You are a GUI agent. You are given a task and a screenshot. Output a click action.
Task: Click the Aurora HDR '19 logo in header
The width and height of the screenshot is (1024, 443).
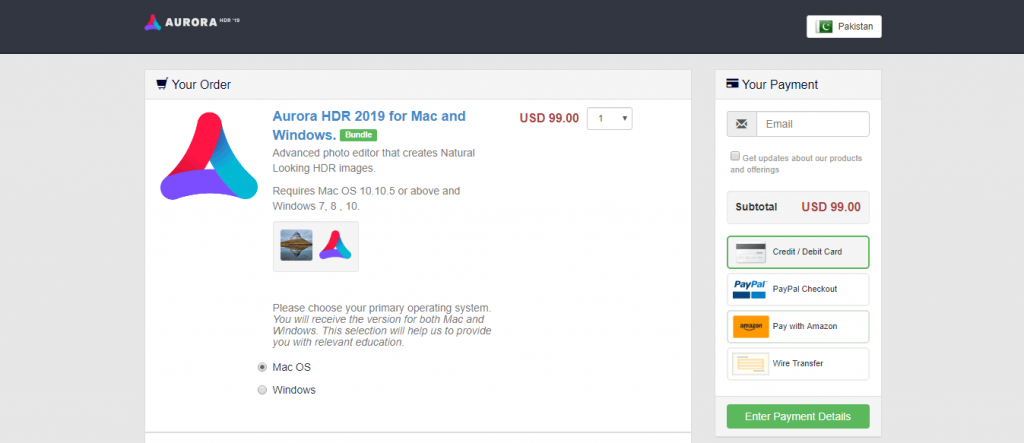click(x=192, y=22)
